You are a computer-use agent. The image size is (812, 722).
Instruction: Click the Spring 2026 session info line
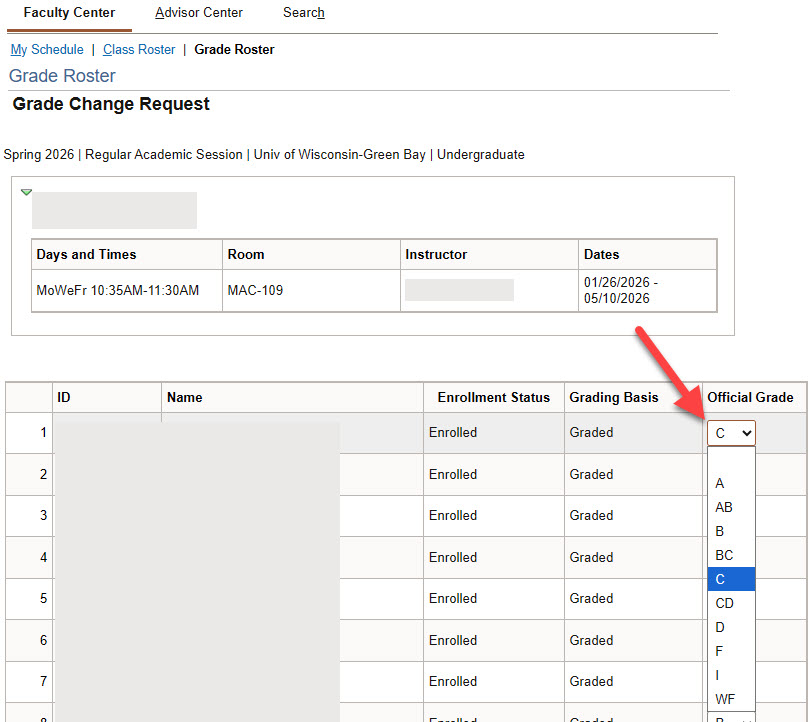point(264,155)
